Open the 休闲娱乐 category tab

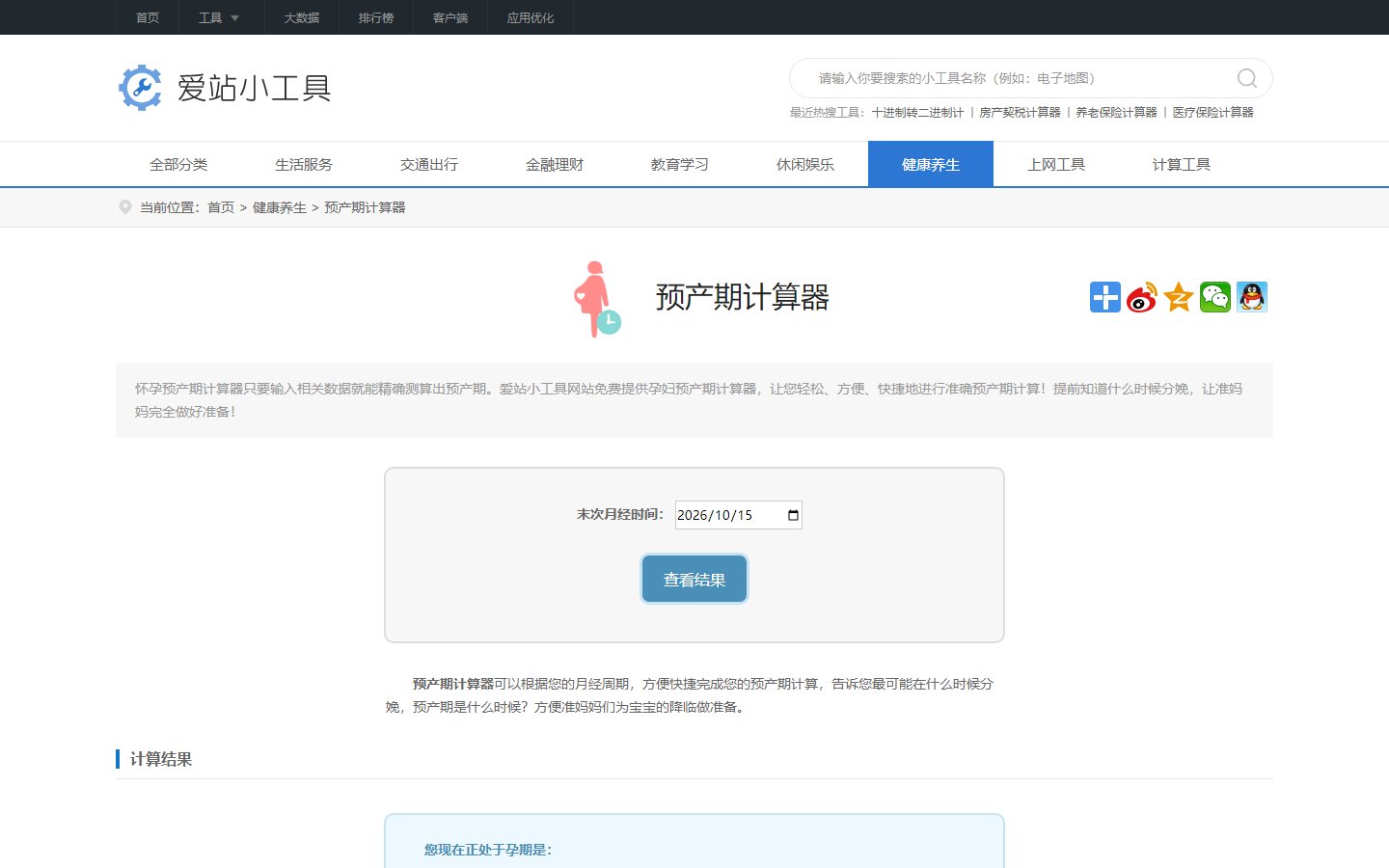click(805, 164)
